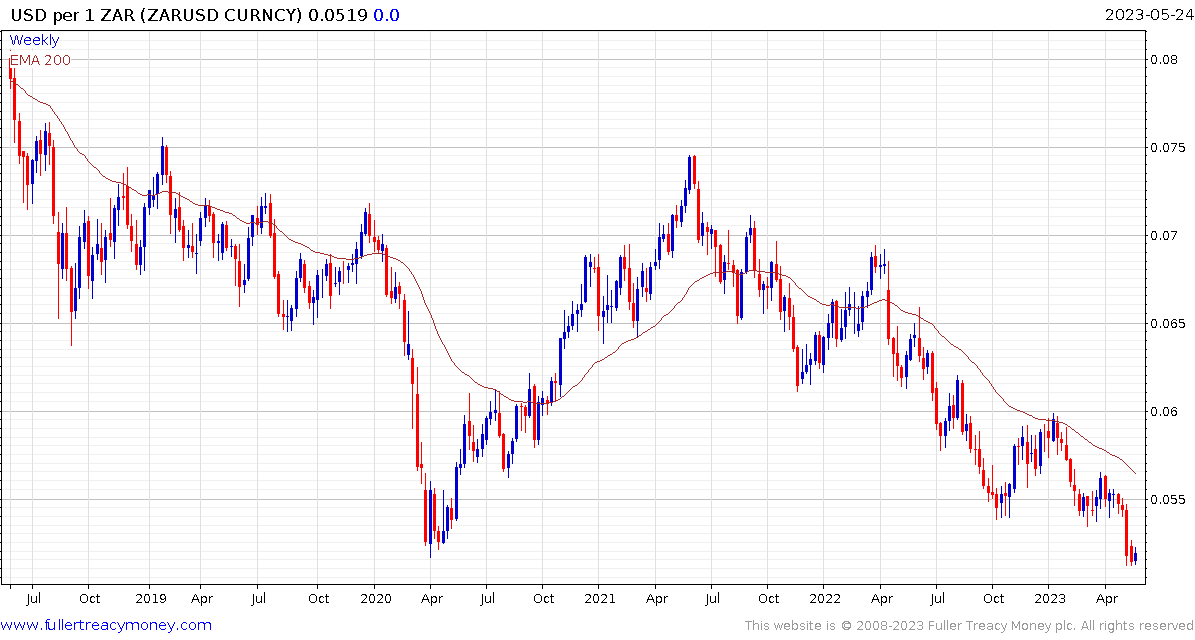
Task: Click the 2020 x-axis label
Action: pyautogui.click(x=374, y=598)
